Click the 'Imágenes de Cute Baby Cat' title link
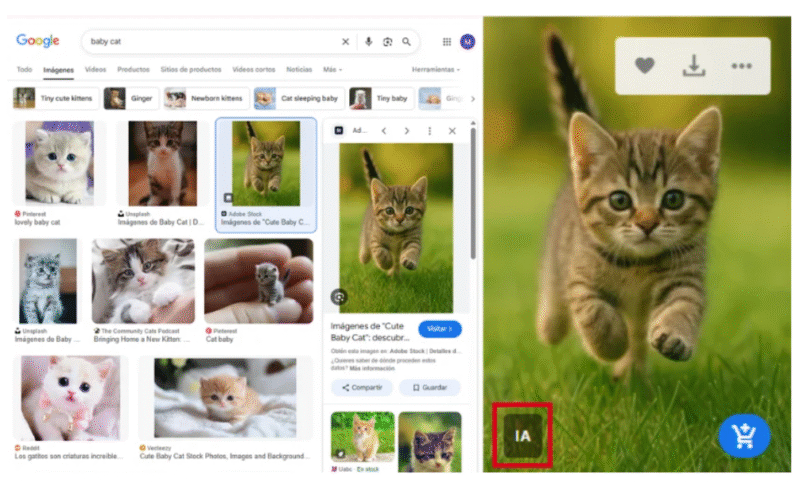Screen dimensions: 800x482 pos(369,332)
